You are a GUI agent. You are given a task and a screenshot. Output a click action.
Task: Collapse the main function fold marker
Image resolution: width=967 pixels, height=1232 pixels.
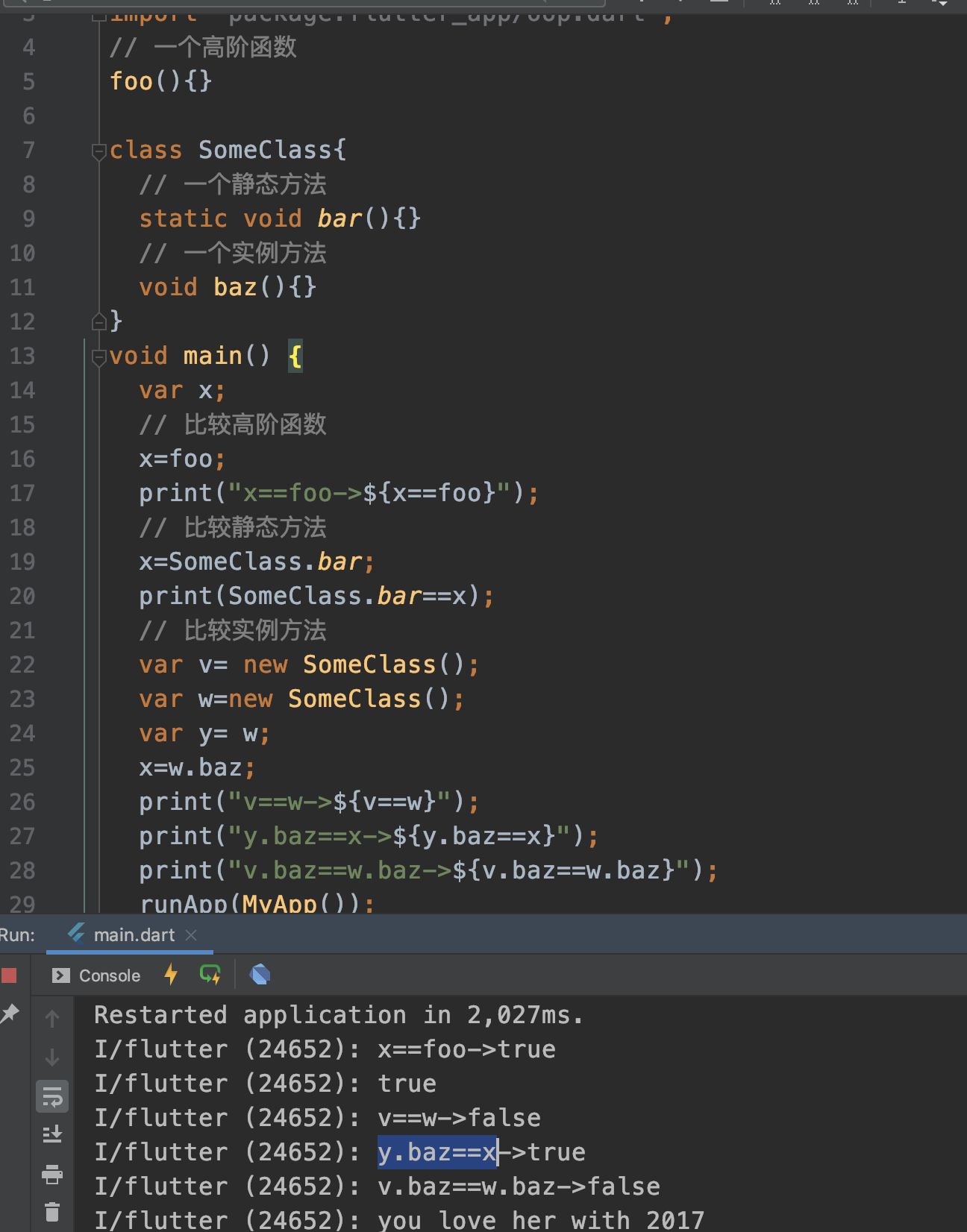98,357
